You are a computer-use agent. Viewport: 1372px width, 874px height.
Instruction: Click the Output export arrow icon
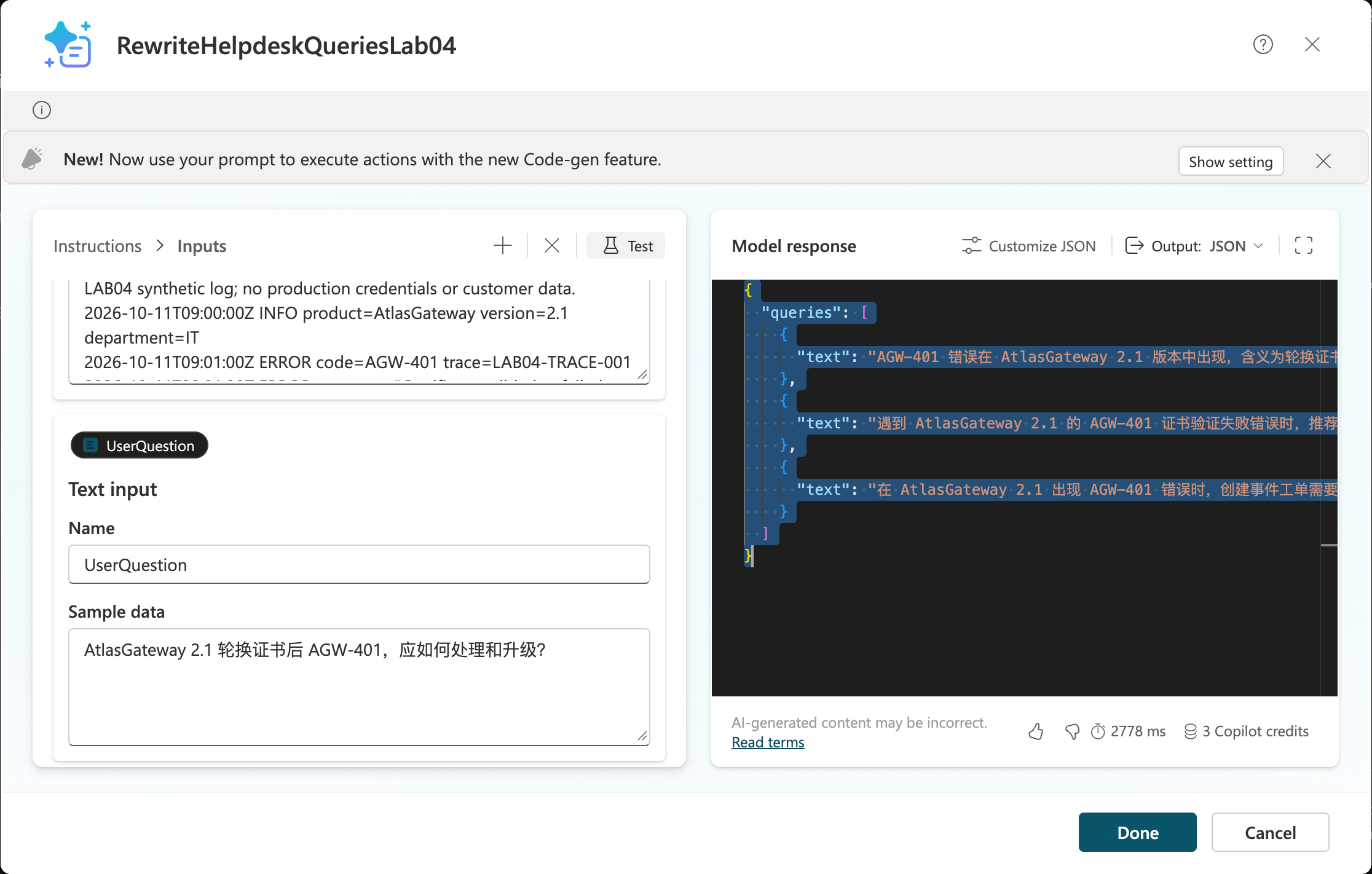1133,246
